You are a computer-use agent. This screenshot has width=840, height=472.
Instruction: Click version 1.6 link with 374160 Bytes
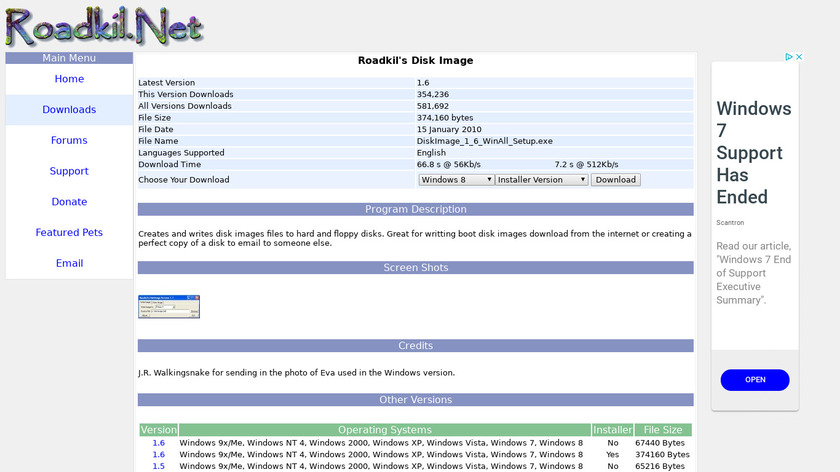coord(159,455)
